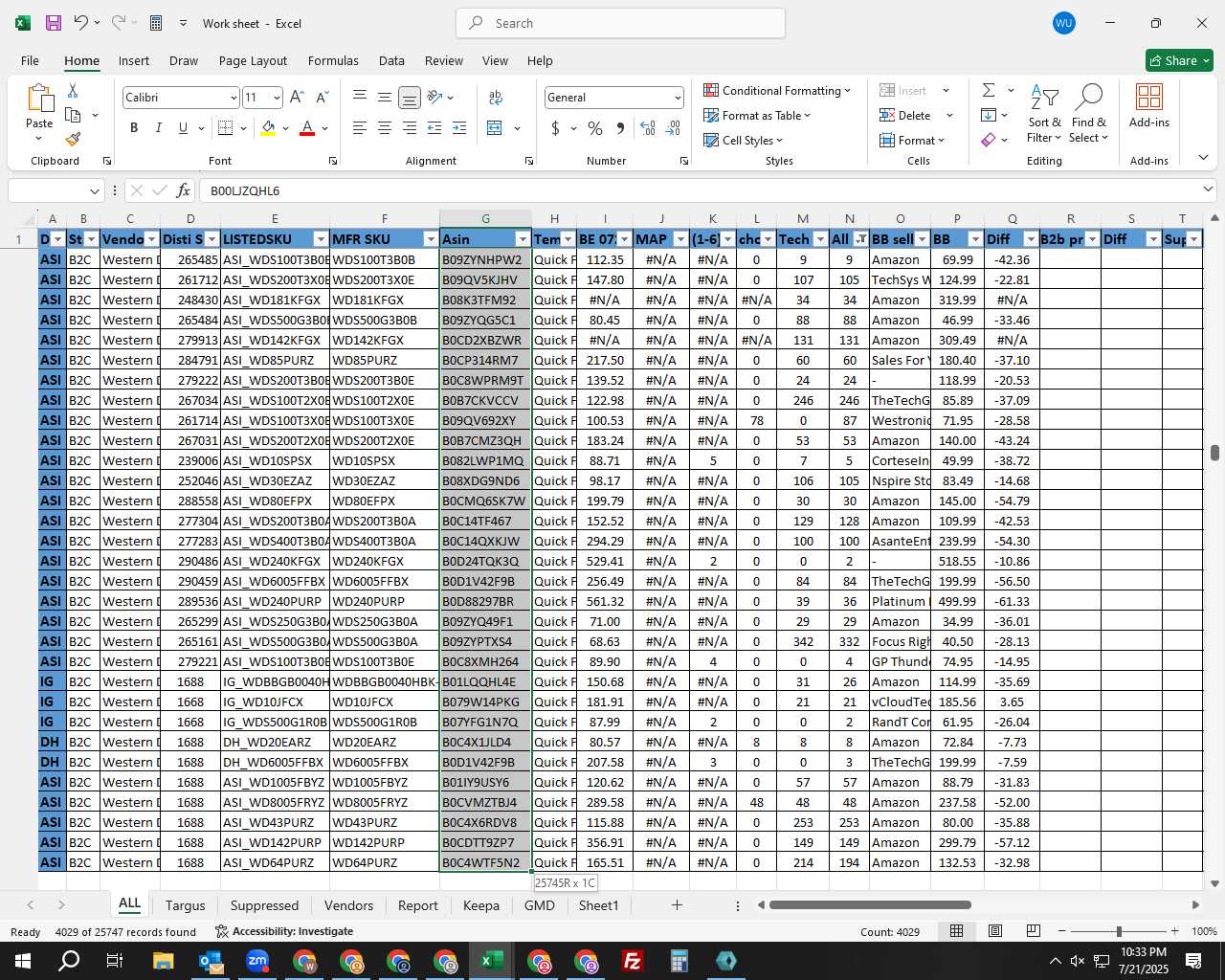Open the Find & Select magnifier

[1089, 113]
